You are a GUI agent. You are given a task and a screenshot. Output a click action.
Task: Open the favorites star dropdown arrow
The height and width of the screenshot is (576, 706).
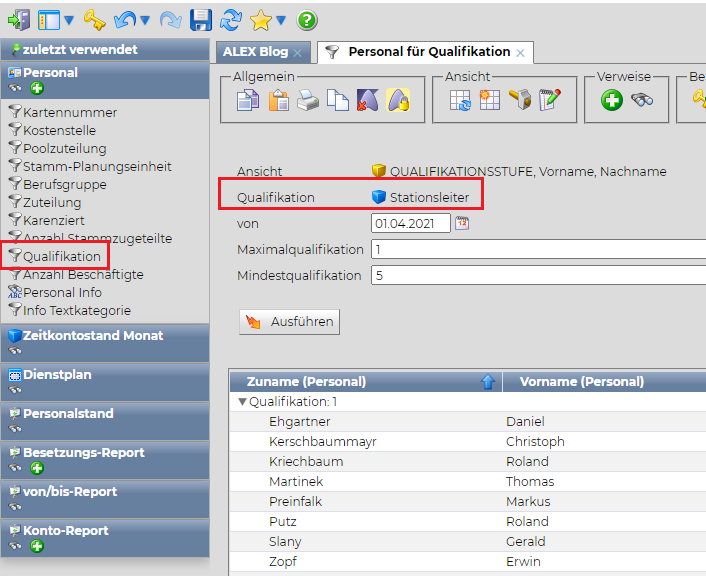pos(281,20)
